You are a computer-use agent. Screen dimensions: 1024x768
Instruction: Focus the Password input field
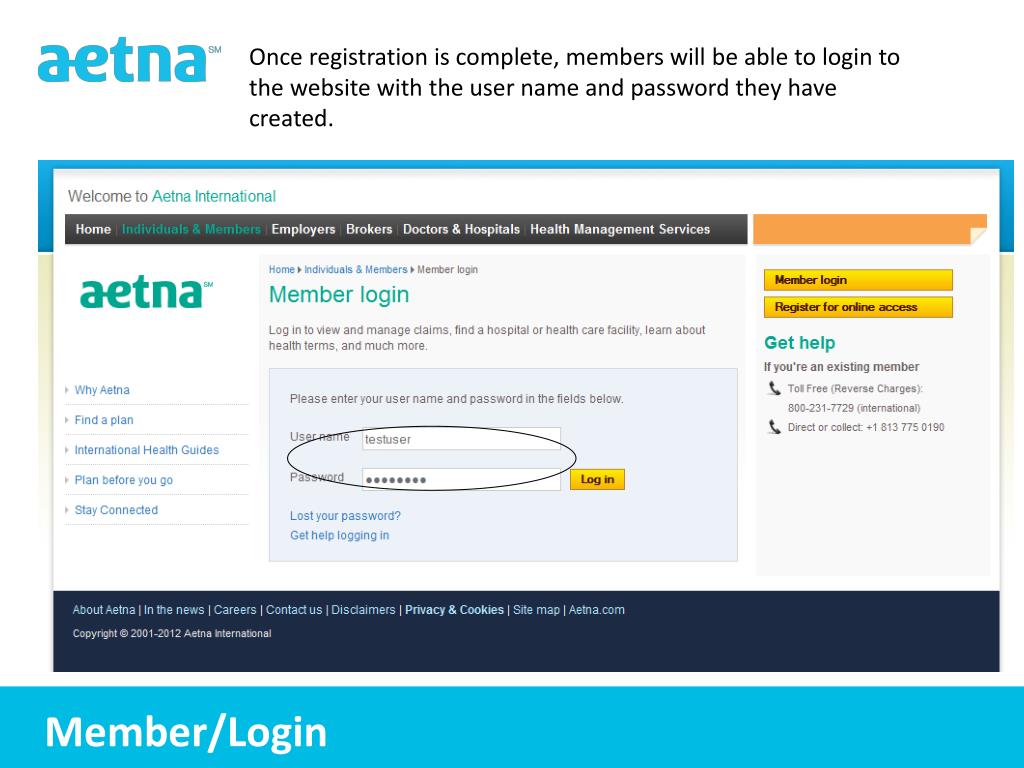(461, 479)
